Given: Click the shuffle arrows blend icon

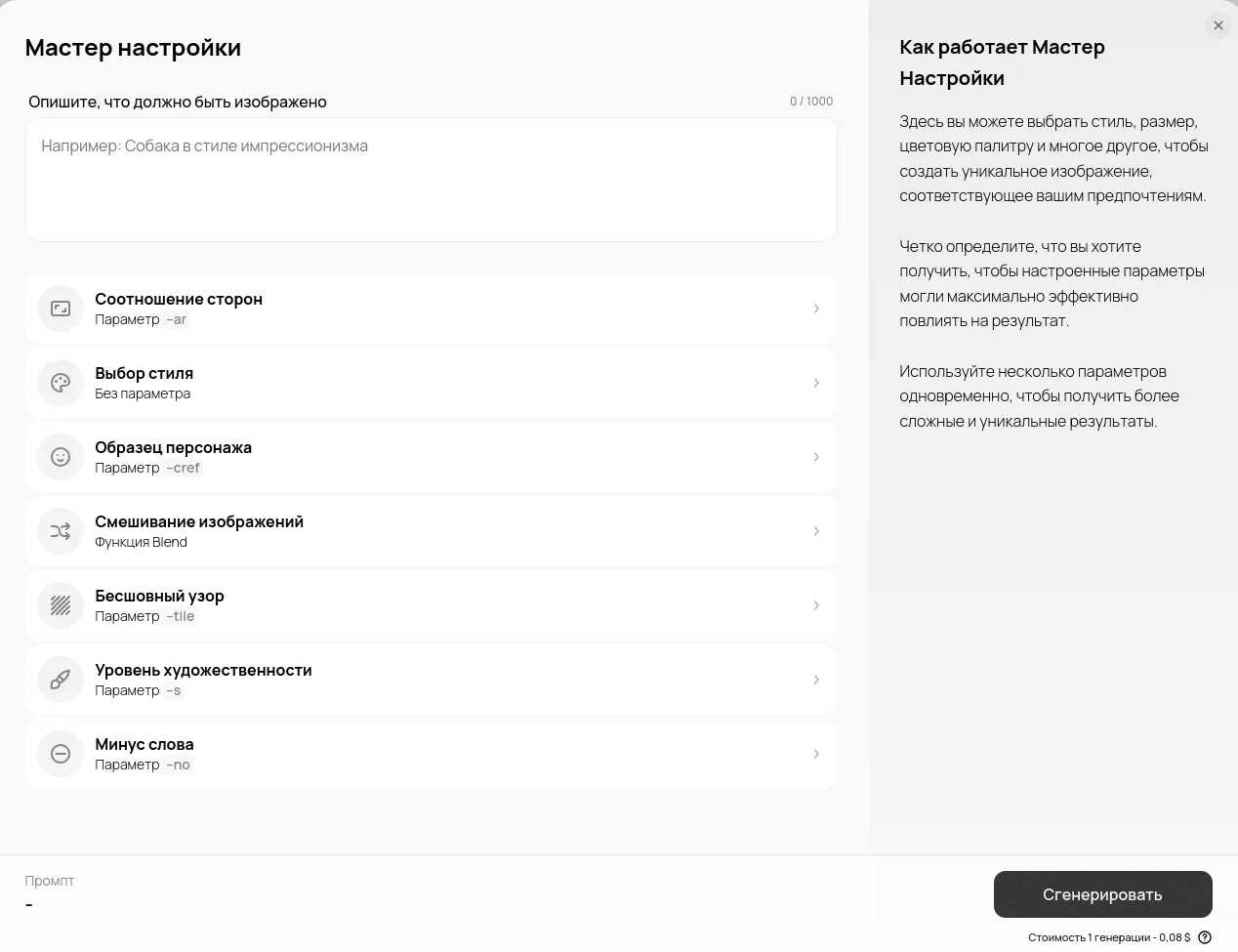Looking at the screenshot, I should 61,531.
